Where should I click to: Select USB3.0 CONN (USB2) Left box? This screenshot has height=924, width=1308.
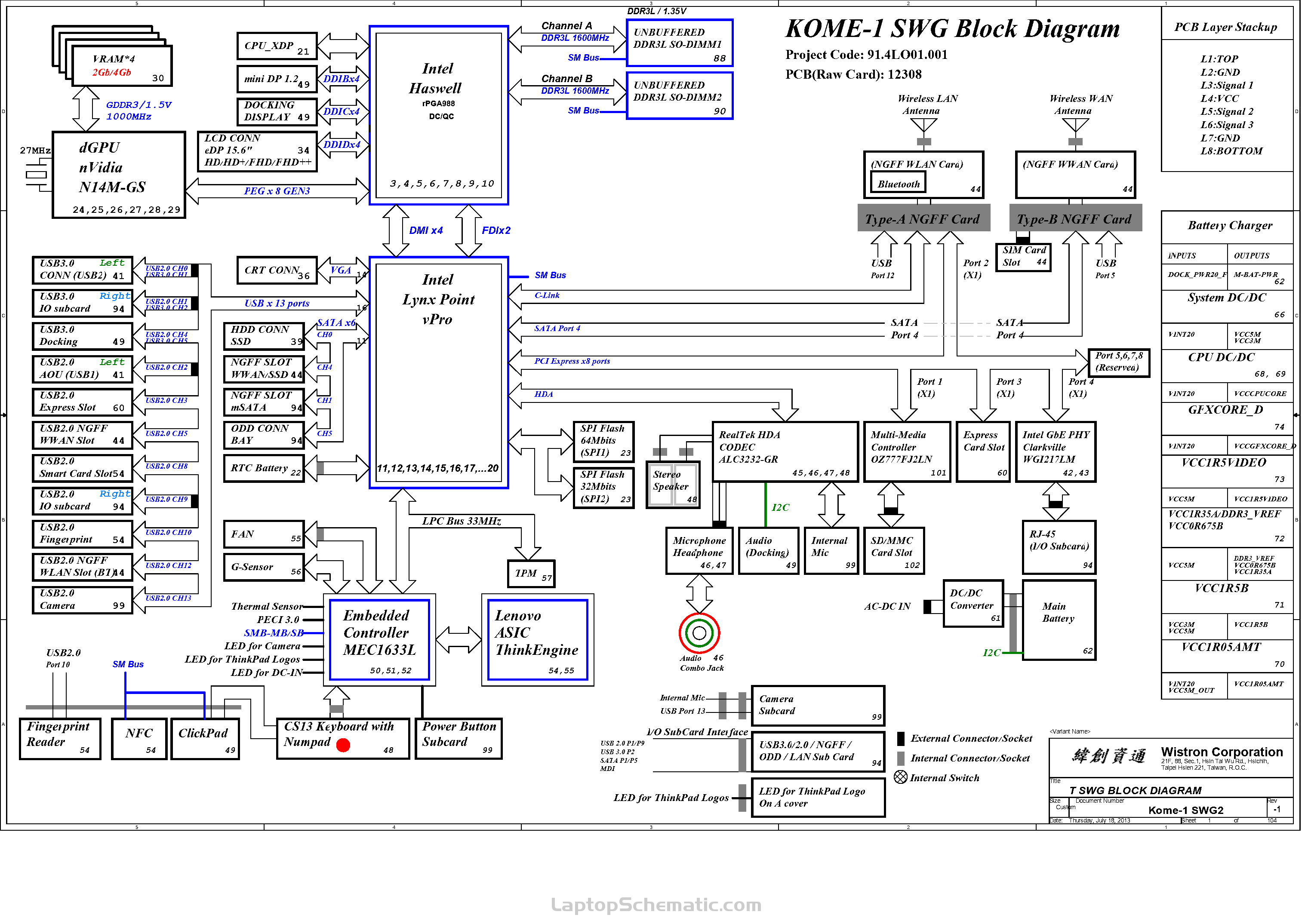click(82, 270)
